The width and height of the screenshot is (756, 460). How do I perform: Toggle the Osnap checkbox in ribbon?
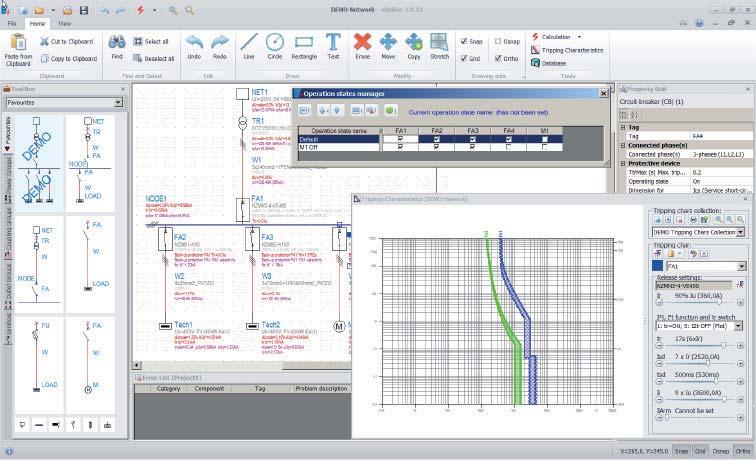498,41
